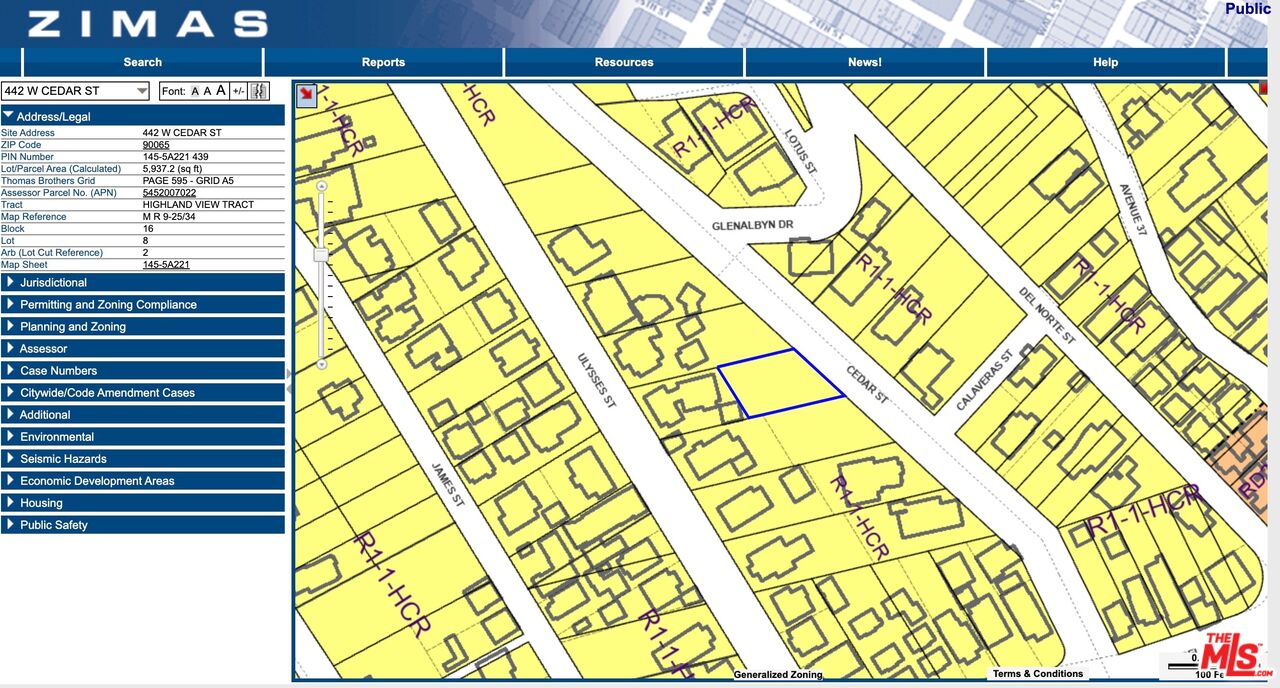This screenshot has height=688, width=1280.
Task: Click the ZIP Code 90065 link
Action: click(x=156, y=145)
